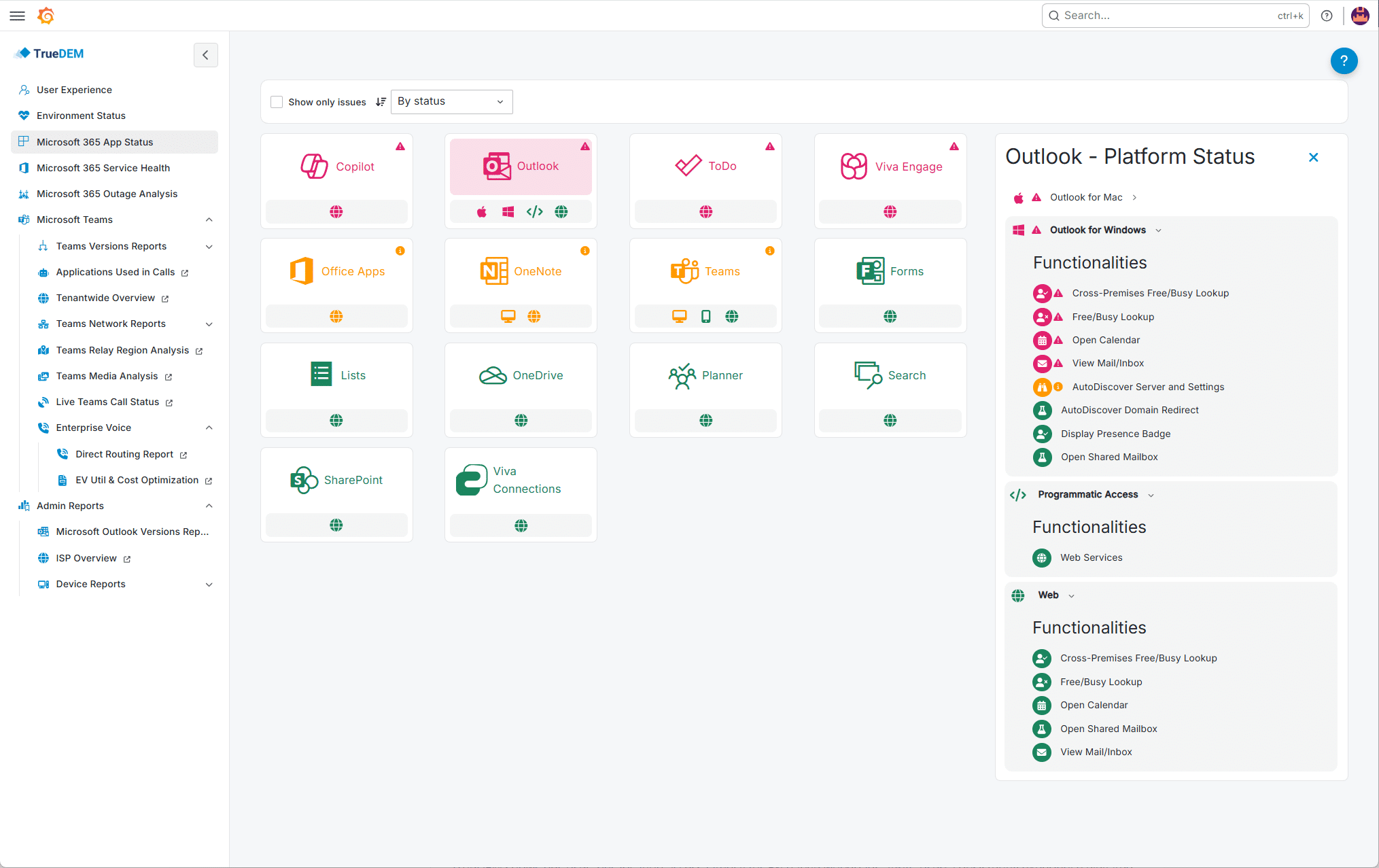Open the By status sort dropdown
1379x868 pixels.
click(451, 101)
